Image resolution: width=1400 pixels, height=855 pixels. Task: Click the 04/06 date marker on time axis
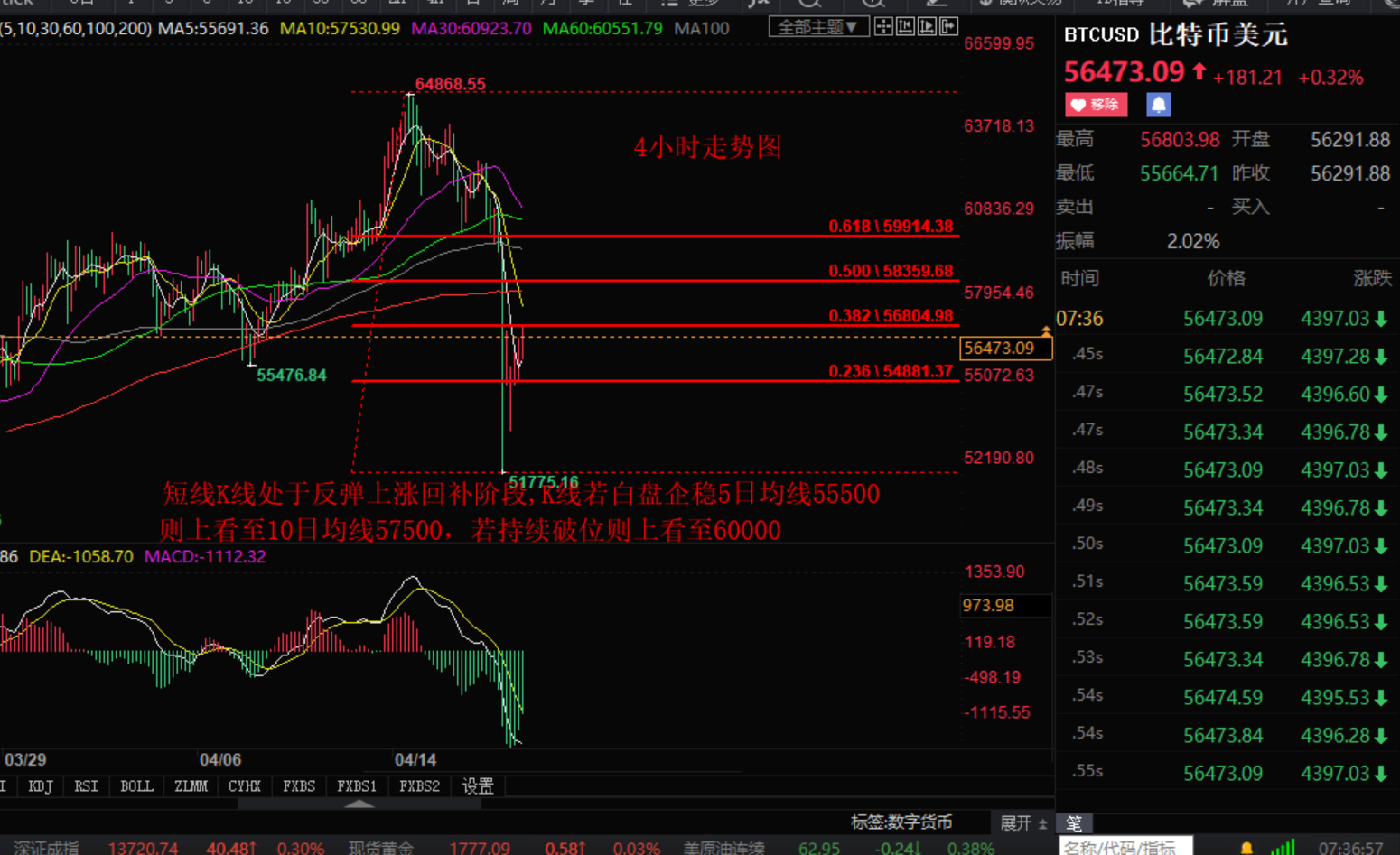click(220, 760)
